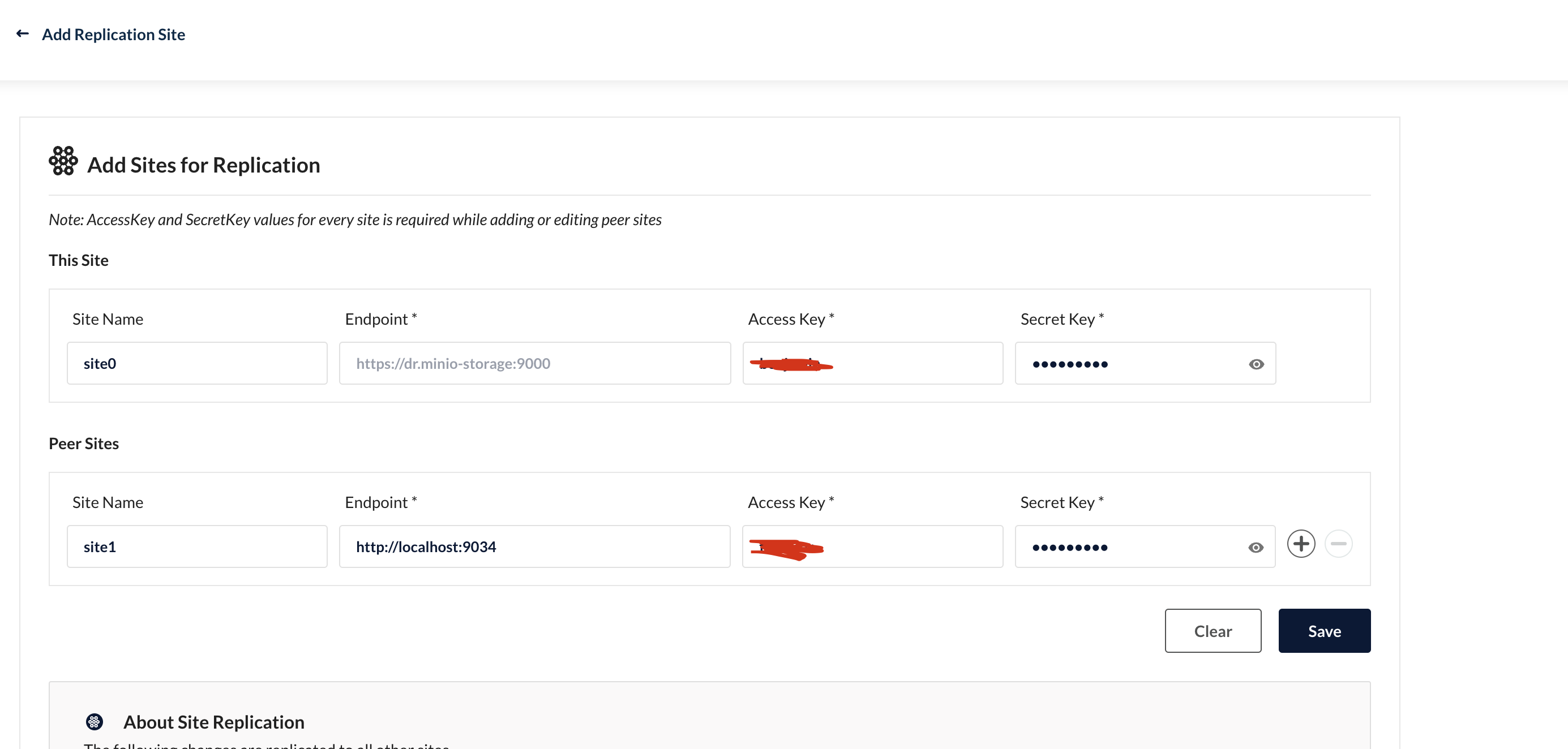
Task: Click the back arrow to leave Add Replication Site
Action: coord(23,33)
